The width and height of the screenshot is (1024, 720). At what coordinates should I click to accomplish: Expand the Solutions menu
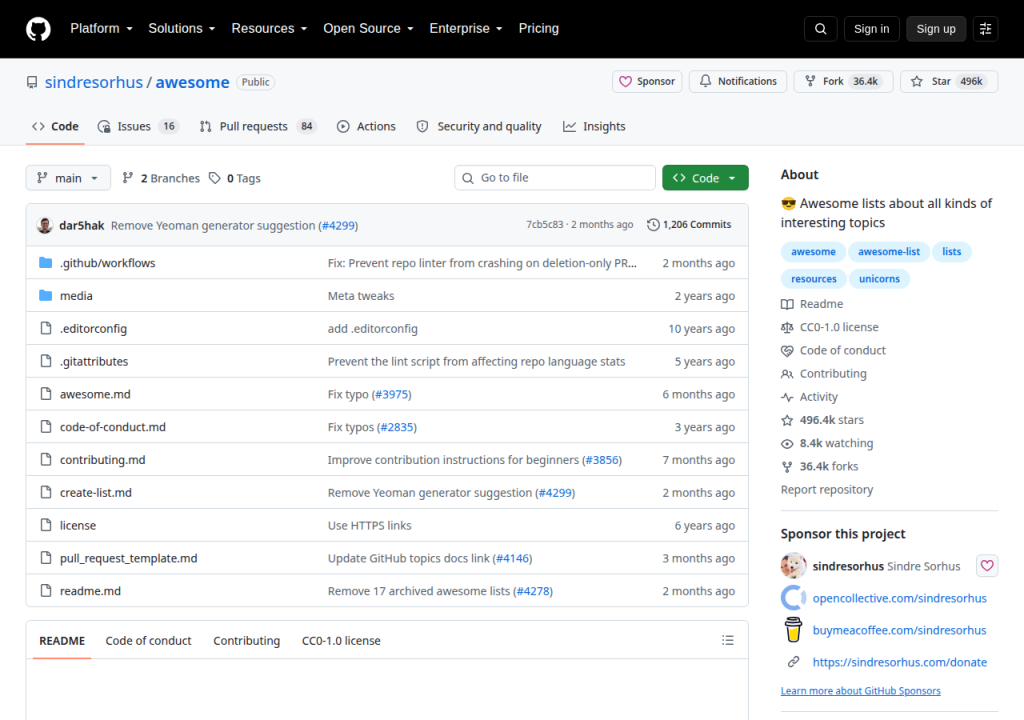182,29
